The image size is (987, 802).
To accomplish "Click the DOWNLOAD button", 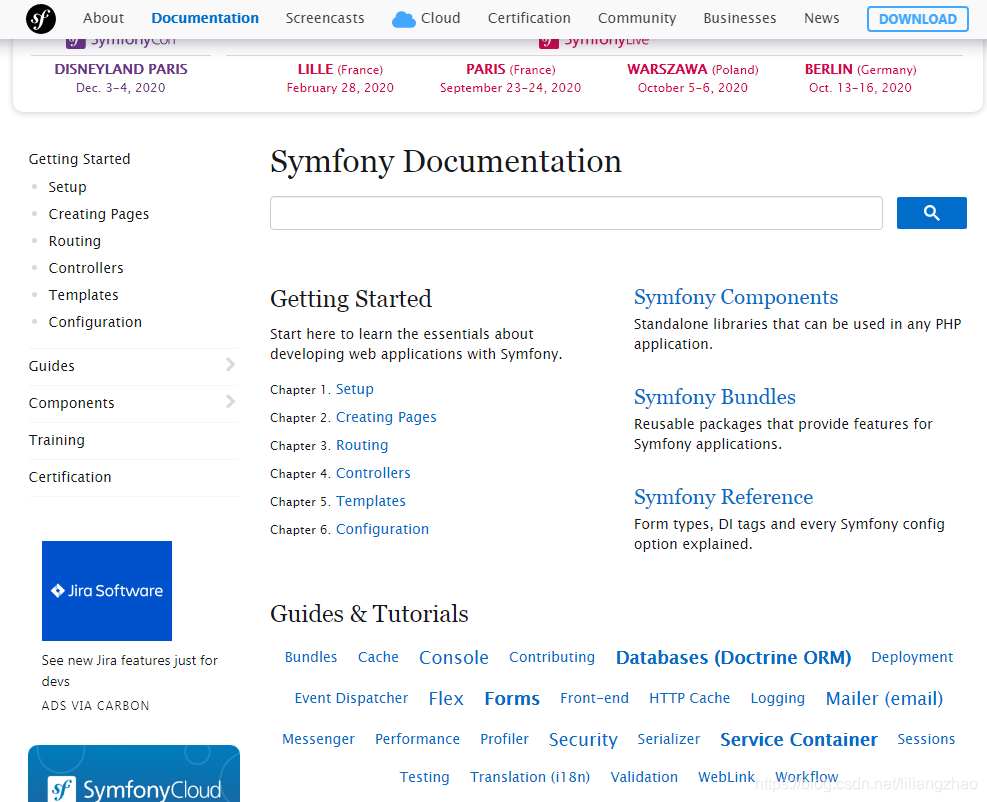I will (917, 18).
